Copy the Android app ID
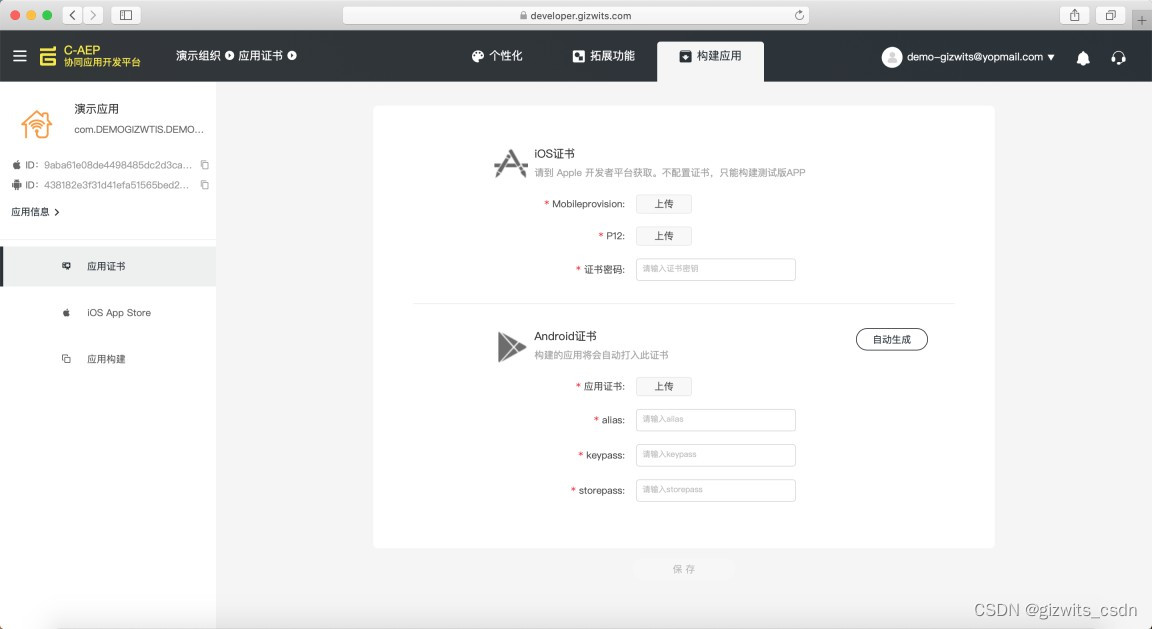The width and height of the screenshot is (1152, 629). pos(205,185)
